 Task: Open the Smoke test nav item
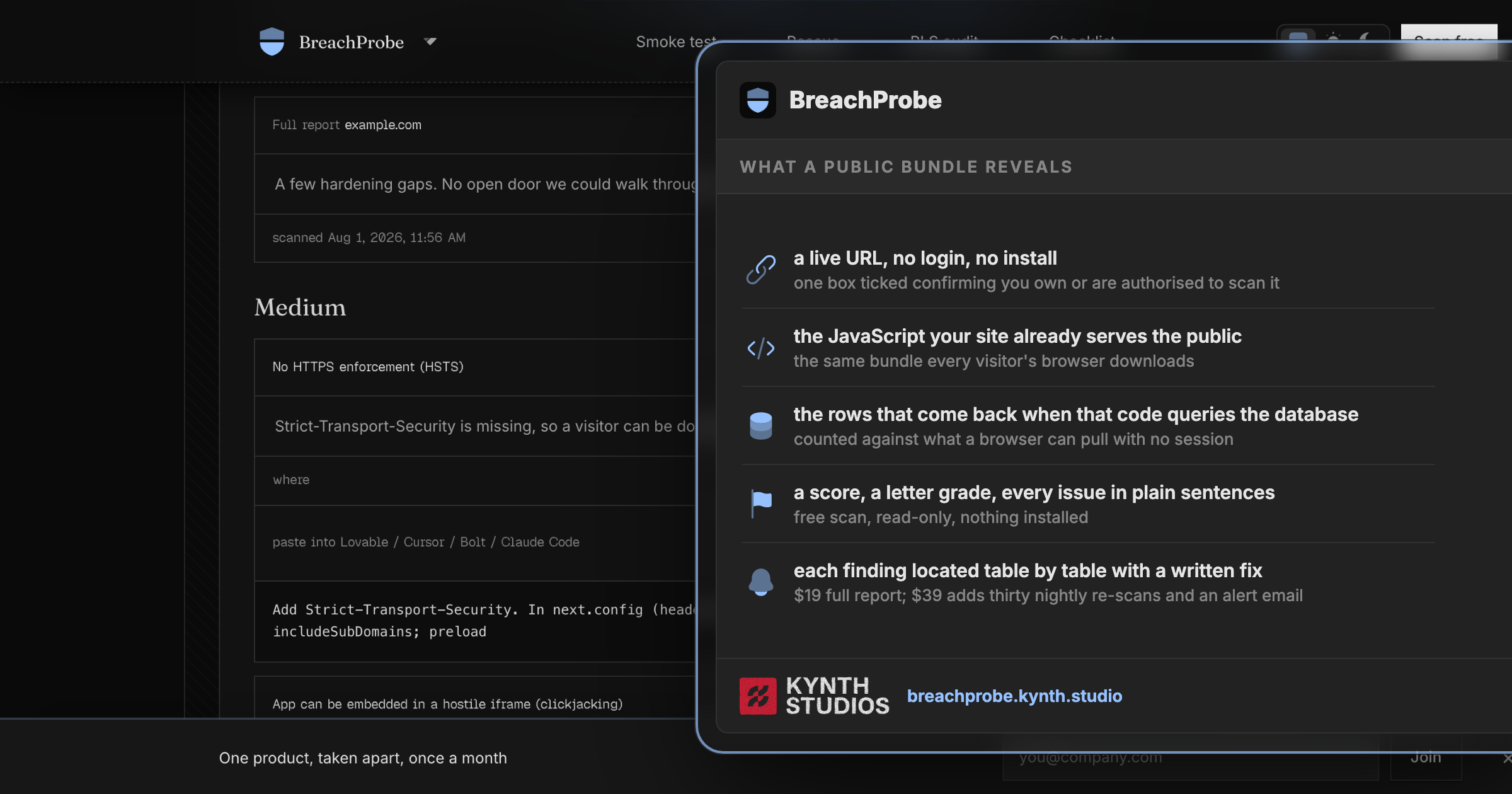coord(676,42)
